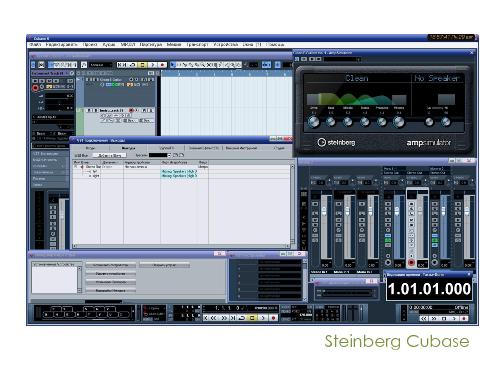Viewport: 500px width, 375px height.
Task: Turn the first Drive knob on the amp simulator
Action: (x=313, y=122)
